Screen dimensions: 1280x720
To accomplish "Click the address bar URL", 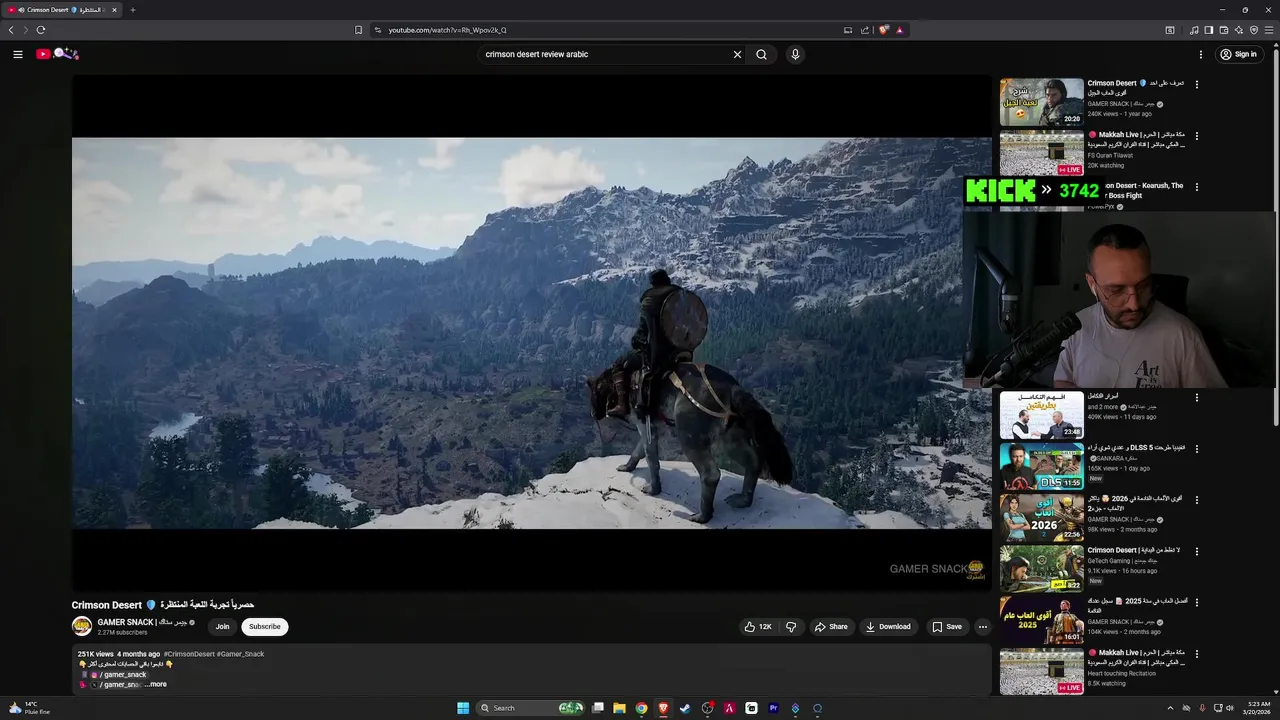I will [x=447, y=30].
